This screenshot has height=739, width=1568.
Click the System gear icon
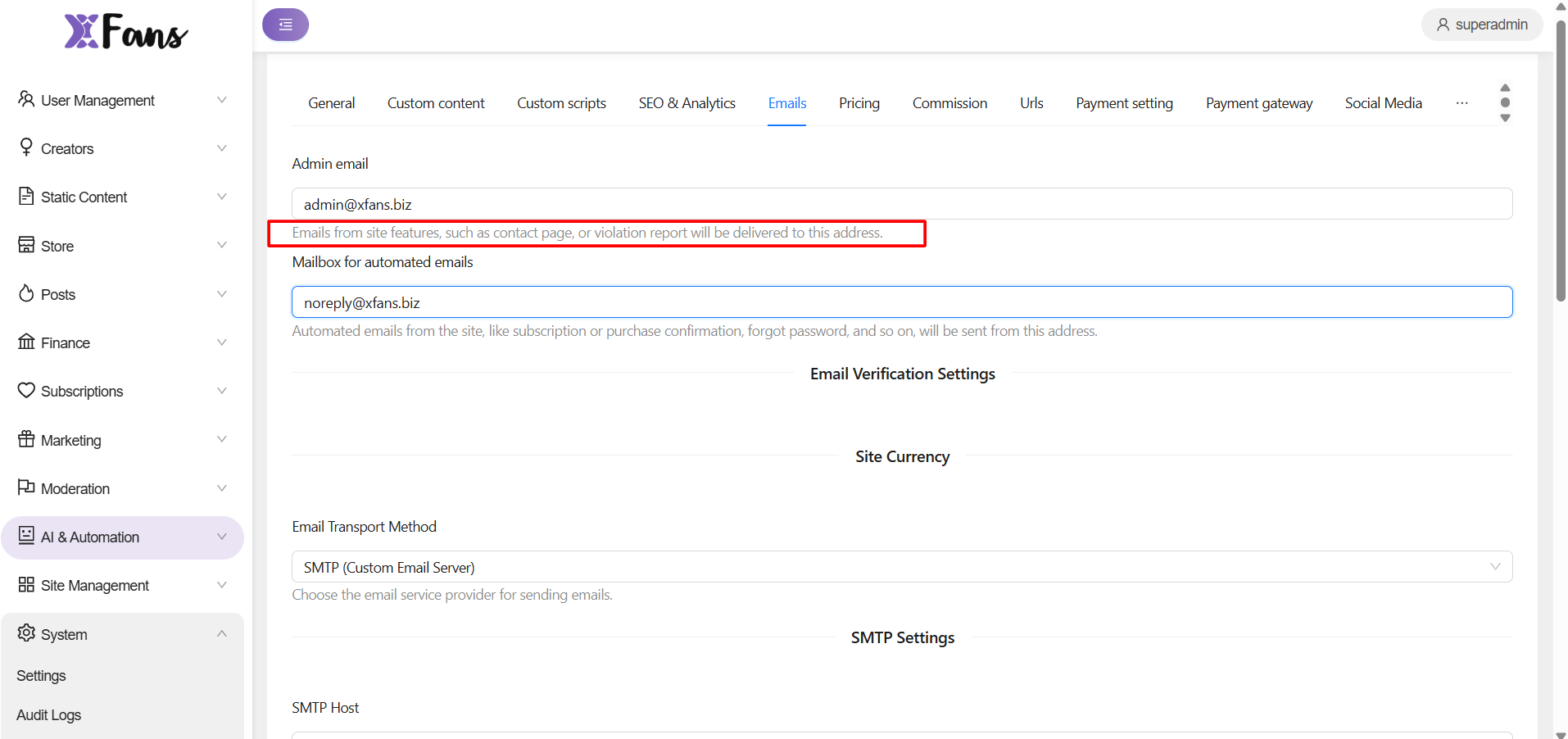26,633
